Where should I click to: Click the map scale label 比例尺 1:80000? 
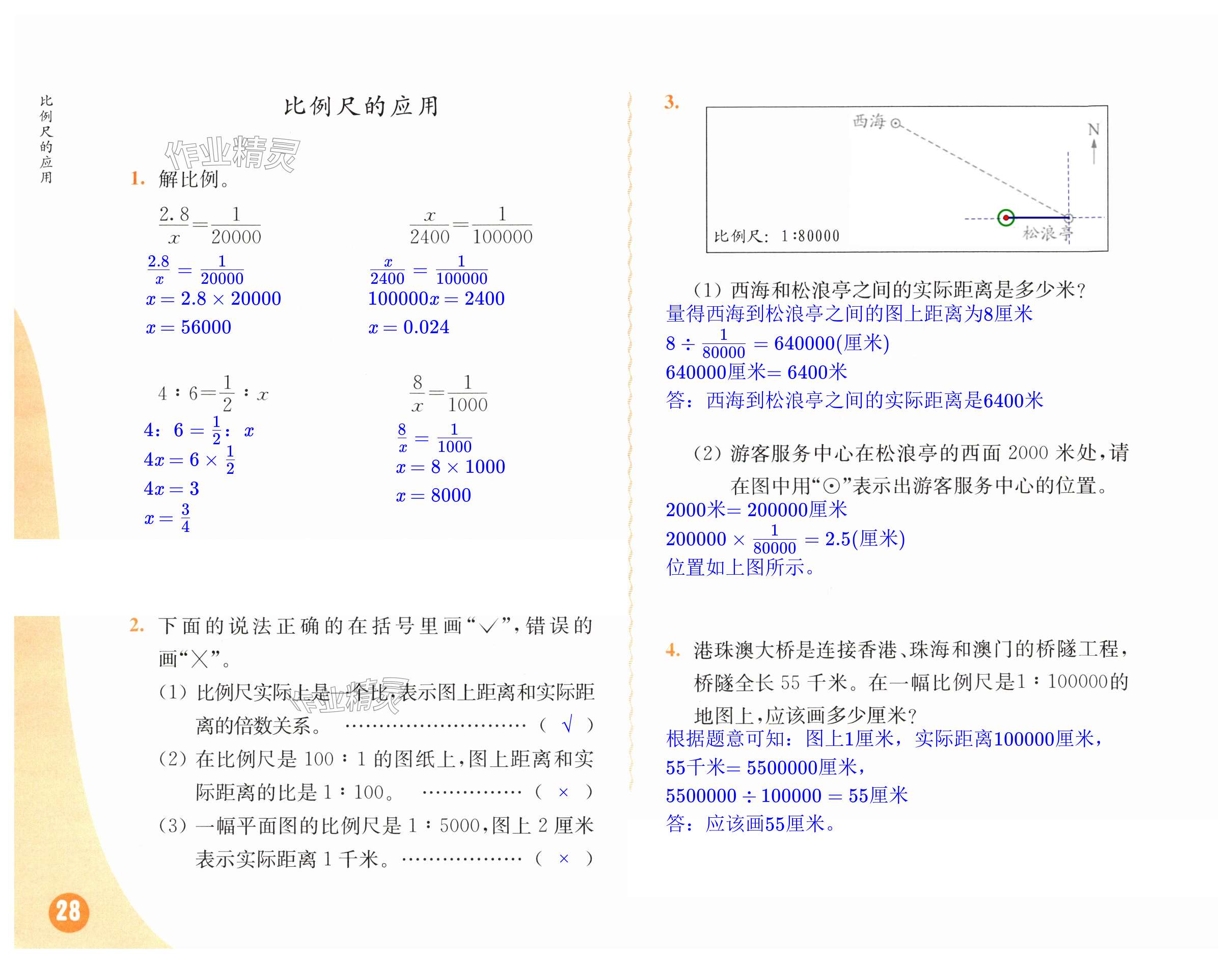tap(777, 236)
